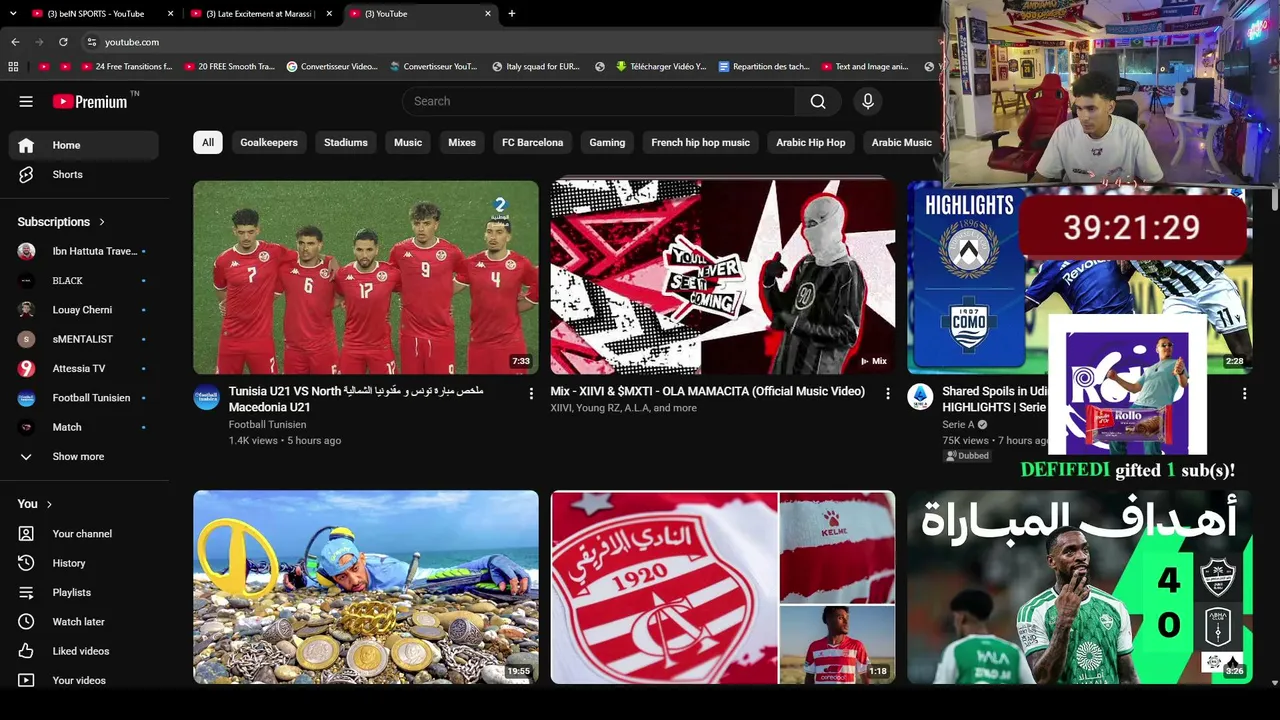Open Repartition des tach... bookmark
Viewport: 1280px width, 720px height.
point(764,67)
